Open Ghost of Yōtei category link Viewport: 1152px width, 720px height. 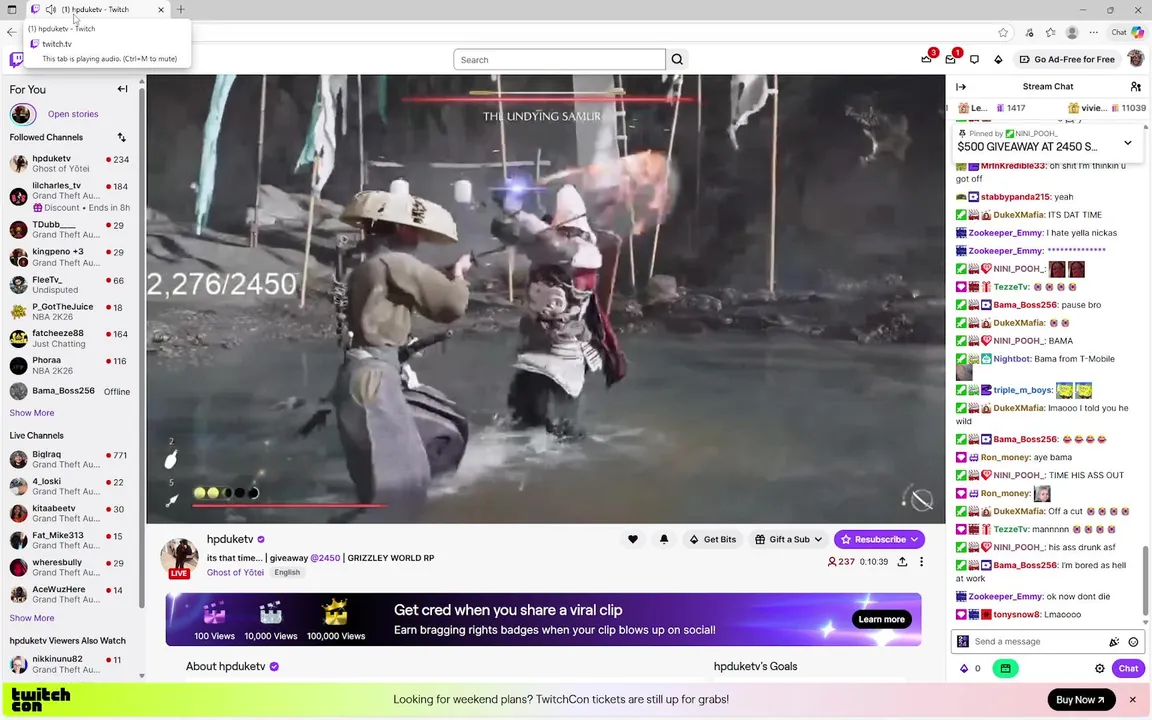[235, 572]
